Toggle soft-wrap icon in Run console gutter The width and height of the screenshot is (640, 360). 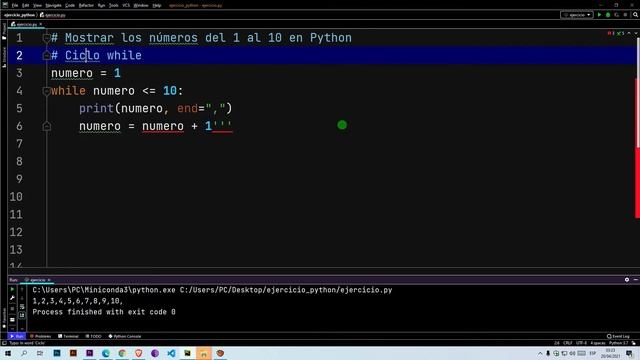pos(22,307)
